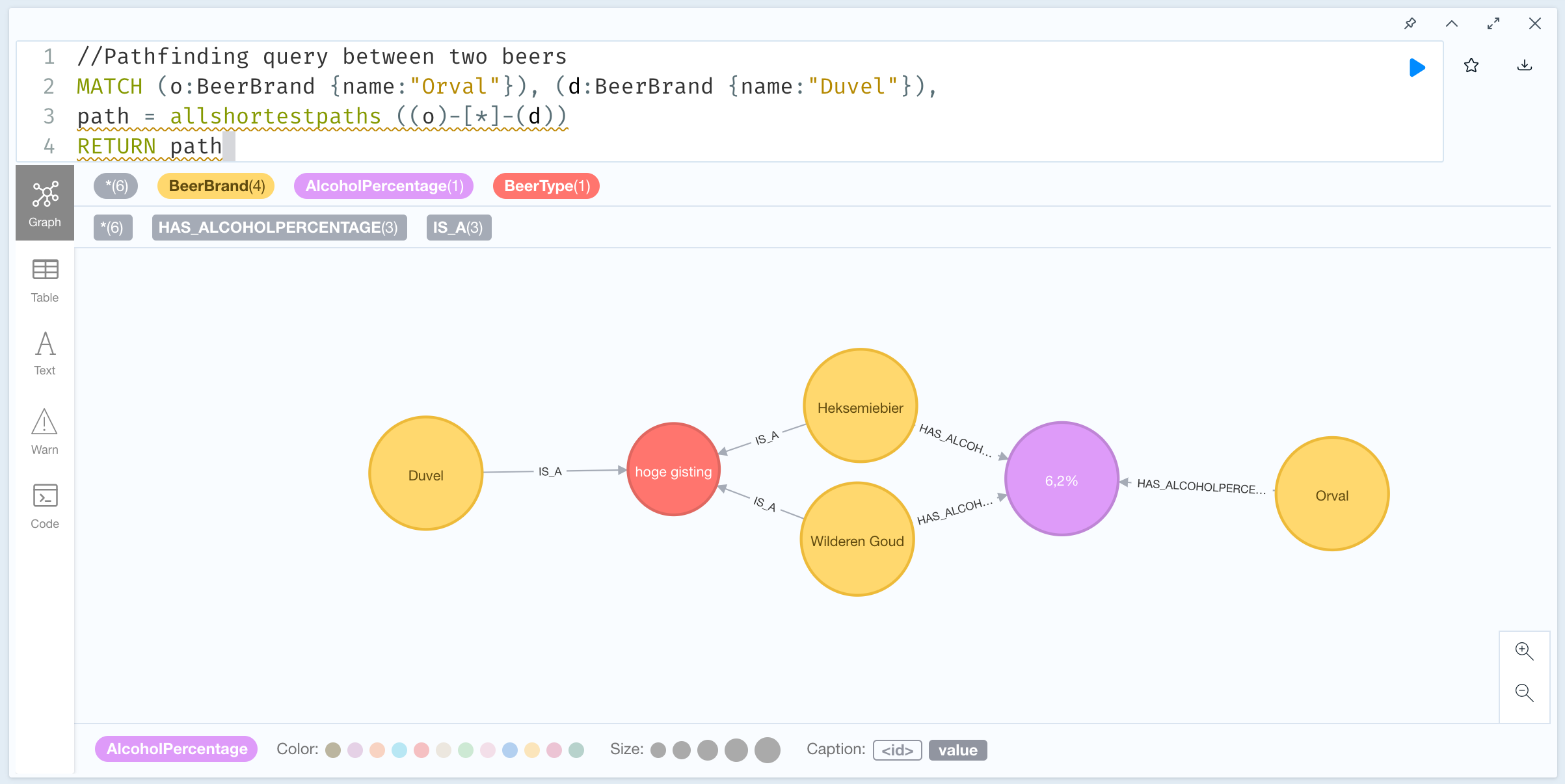The height and width of the screenshot is (784, 1565).
Task: Choose the pale pink color swatch
Action: pos(488,750)
